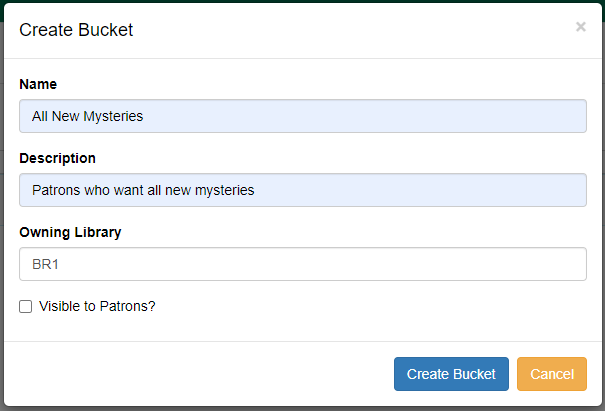
Task: Toggle the Visible to Patrons checkbox
Action: click(x=26, y=307)
